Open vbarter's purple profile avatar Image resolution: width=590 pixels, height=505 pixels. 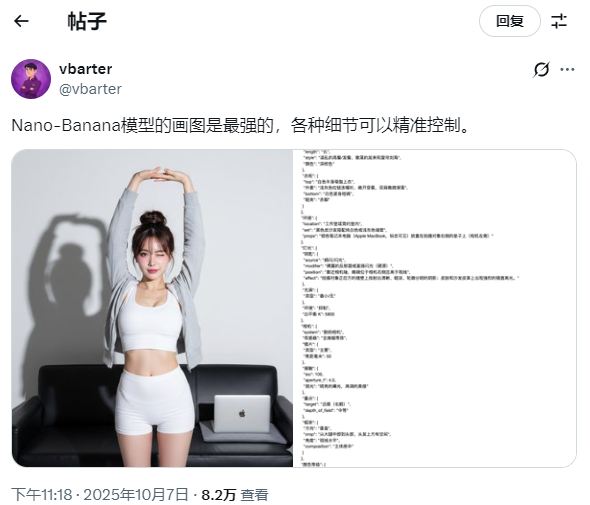(x=31, y=79)
